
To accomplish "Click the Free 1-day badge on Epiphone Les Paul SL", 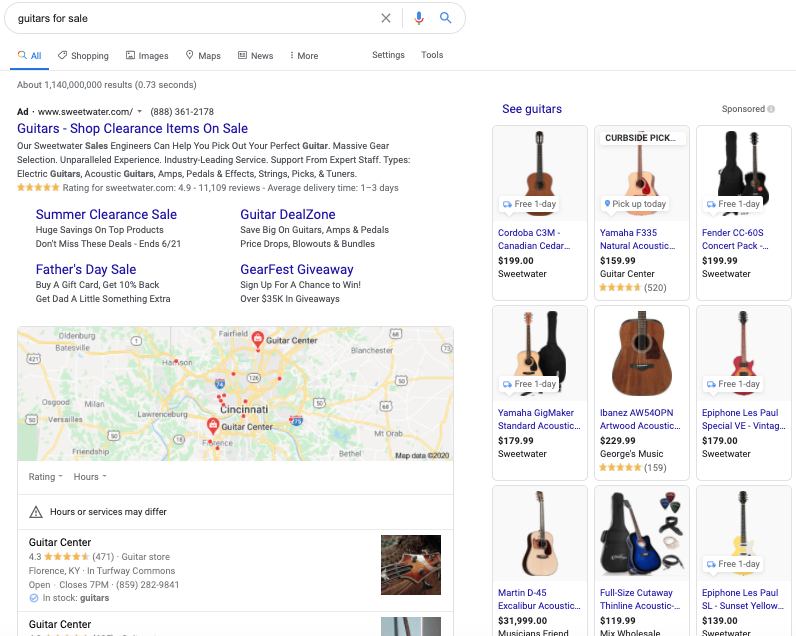I will pos(734,564).
